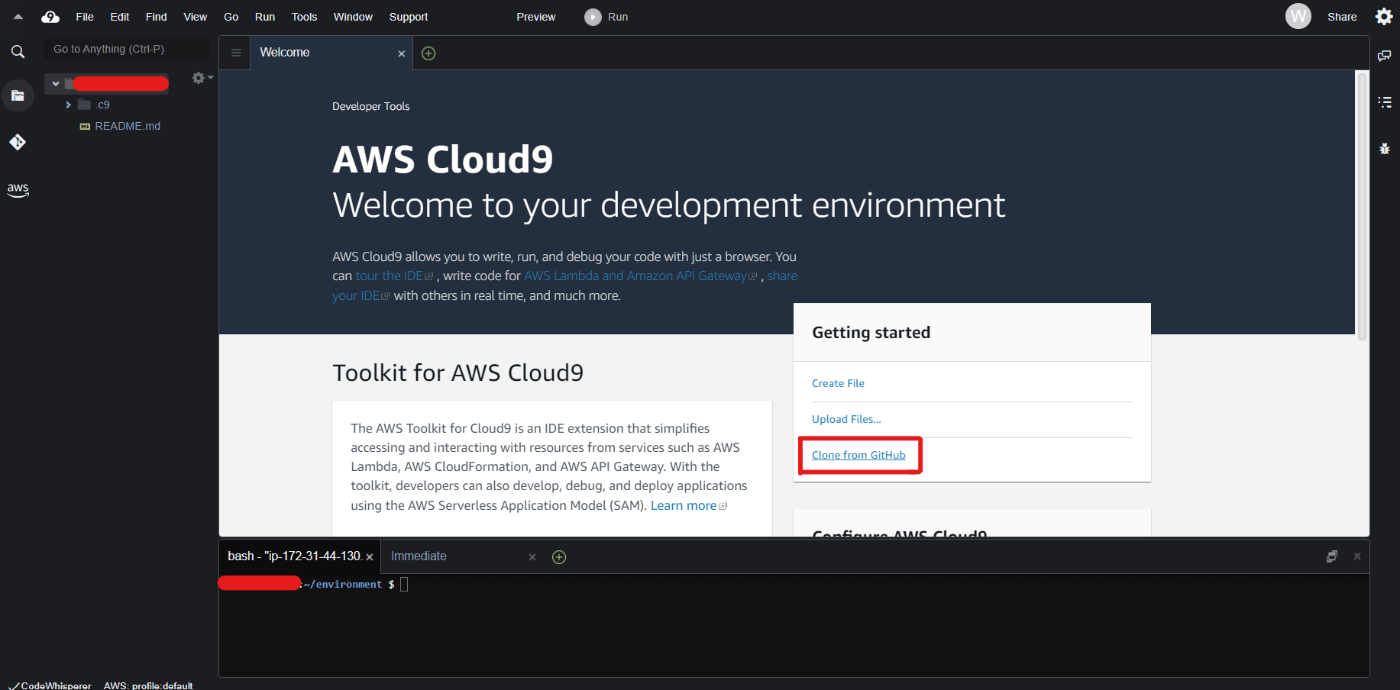Collapse menu bar with the up arrow
1400x690 pixels.
pos(18,17)
